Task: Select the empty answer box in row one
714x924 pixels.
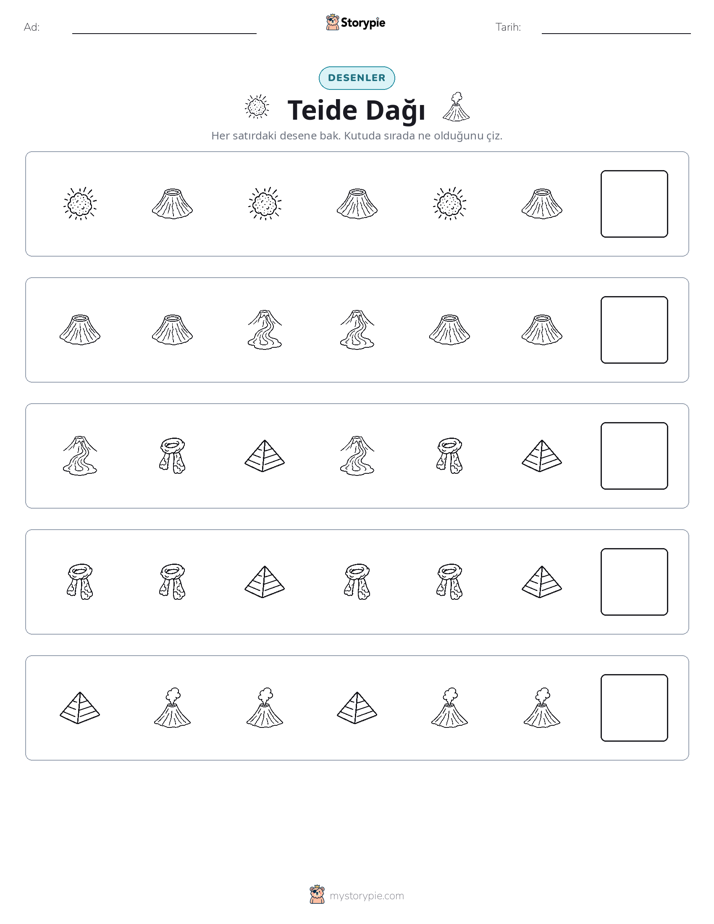Action: pyautogui.click(x=634, y=204)
